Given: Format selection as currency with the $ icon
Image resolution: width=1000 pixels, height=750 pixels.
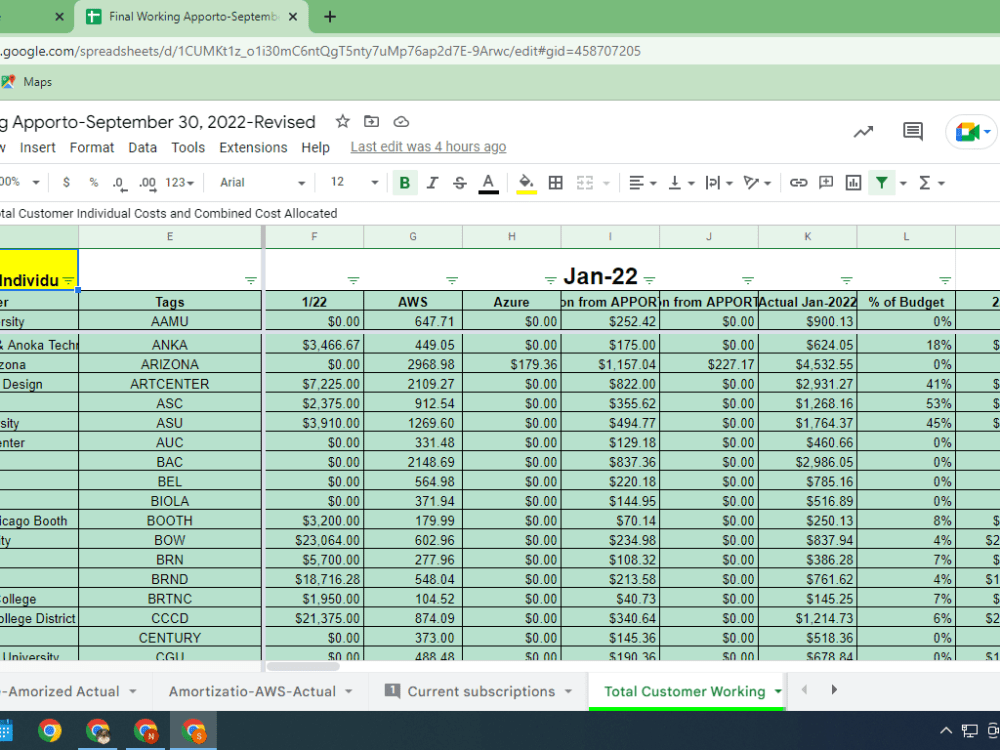Looking at the screenshot, I should click(66, 183).
